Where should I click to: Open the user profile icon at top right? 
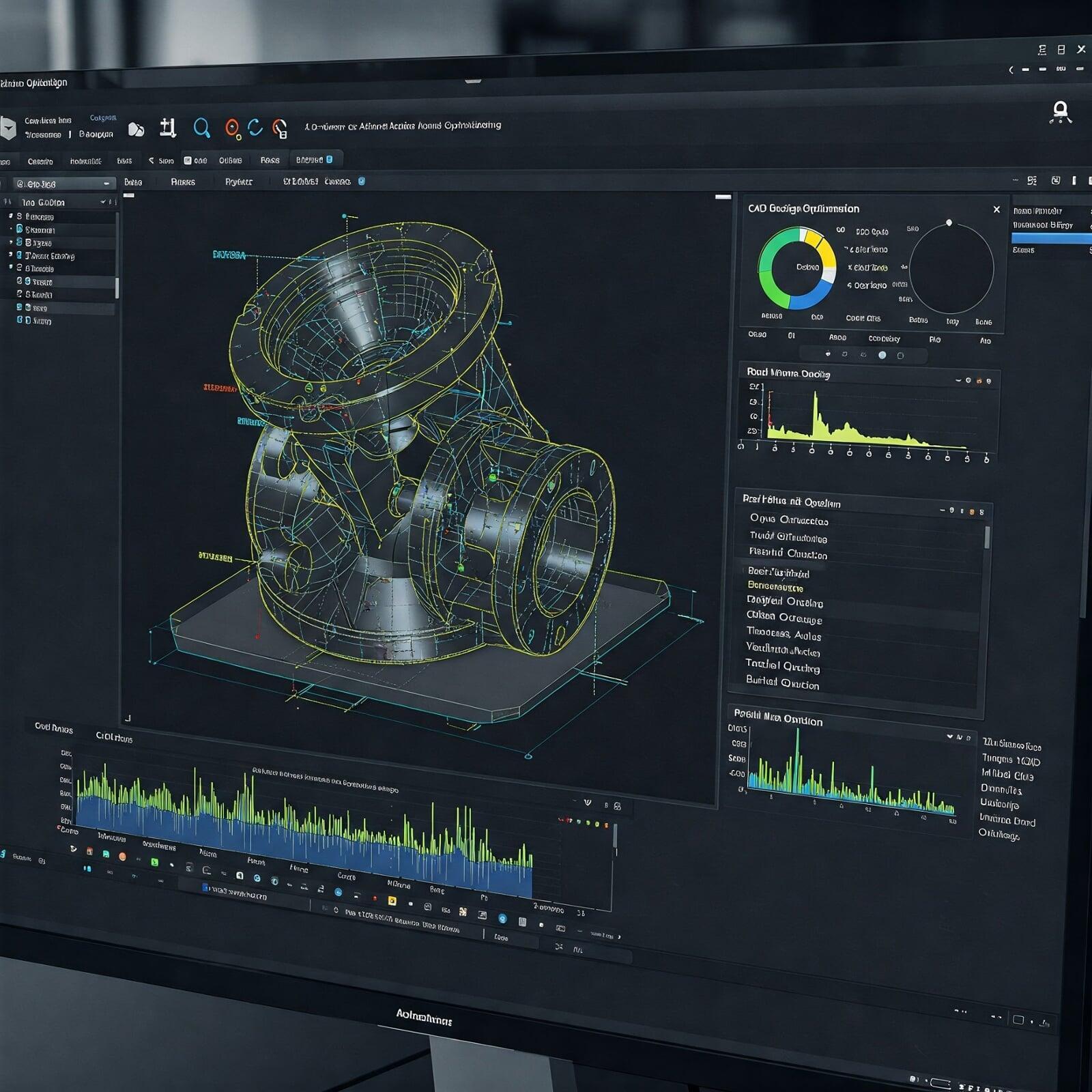tap(1060, 112)
